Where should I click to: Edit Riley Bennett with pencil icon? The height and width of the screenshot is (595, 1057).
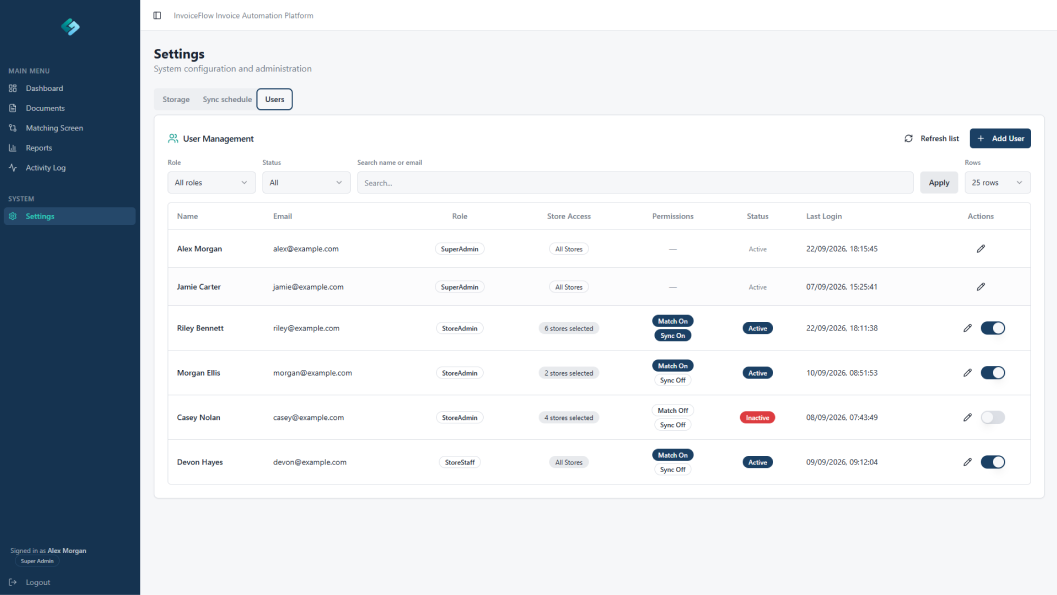point(967,328)
